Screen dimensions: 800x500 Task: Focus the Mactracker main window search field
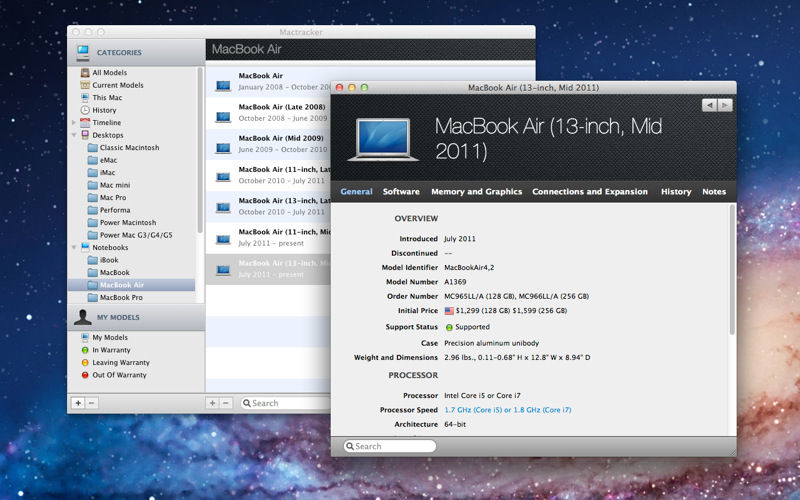tap(285, 403)
